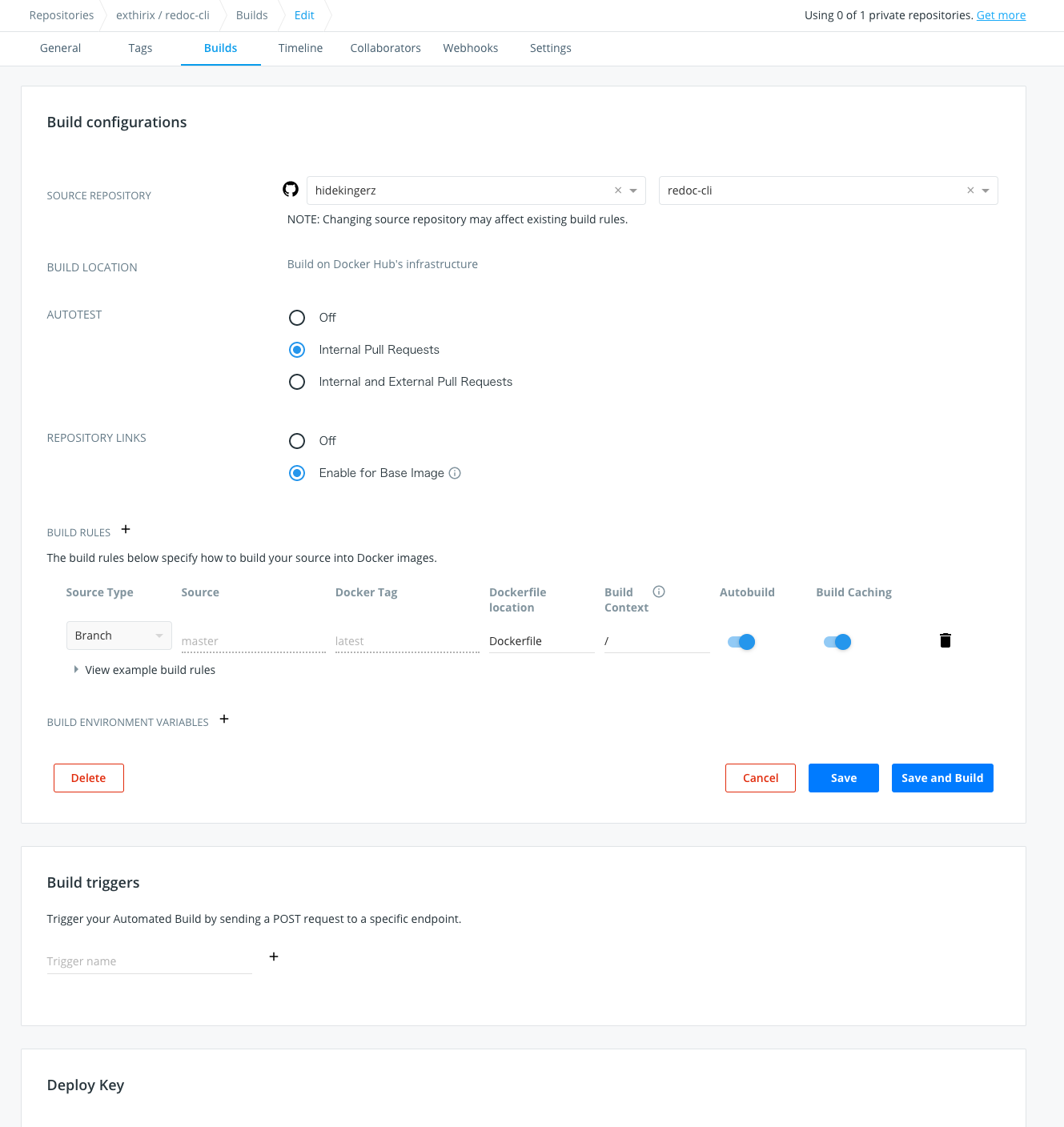Open the Timeline tab
Viewport: 1064px width, 1127px height.
pos(300,48)
